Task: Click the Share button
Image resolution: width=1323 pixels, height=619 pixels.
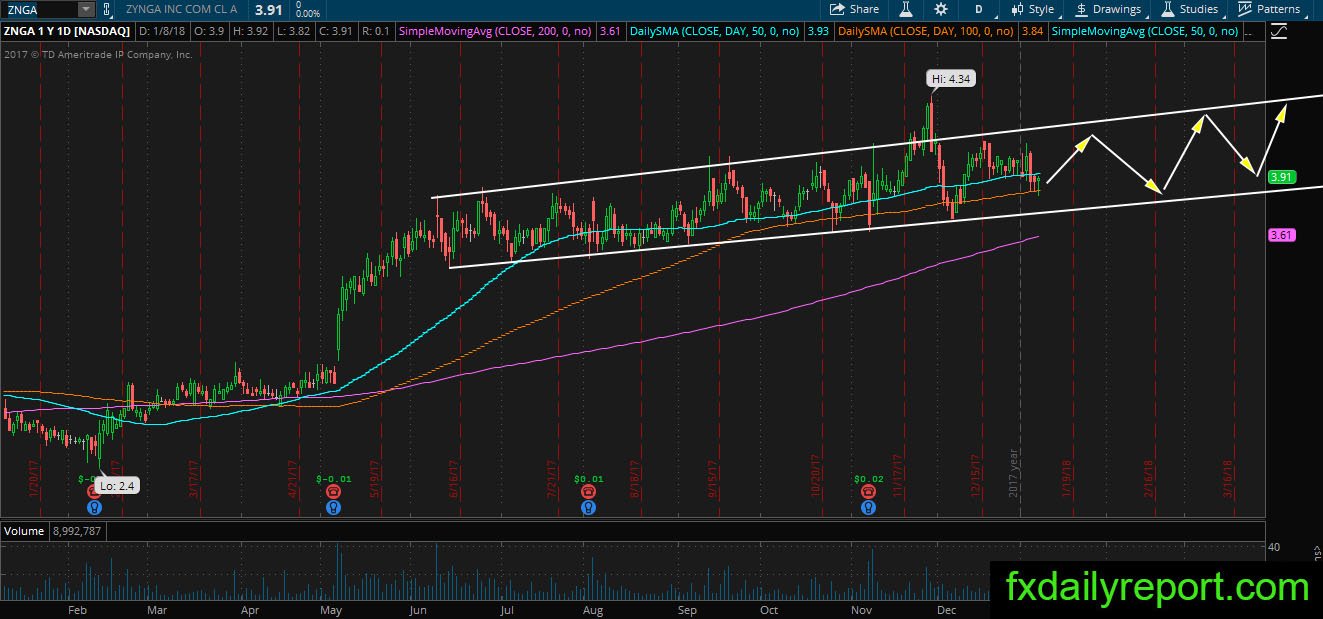Action: tap(854, 9)
